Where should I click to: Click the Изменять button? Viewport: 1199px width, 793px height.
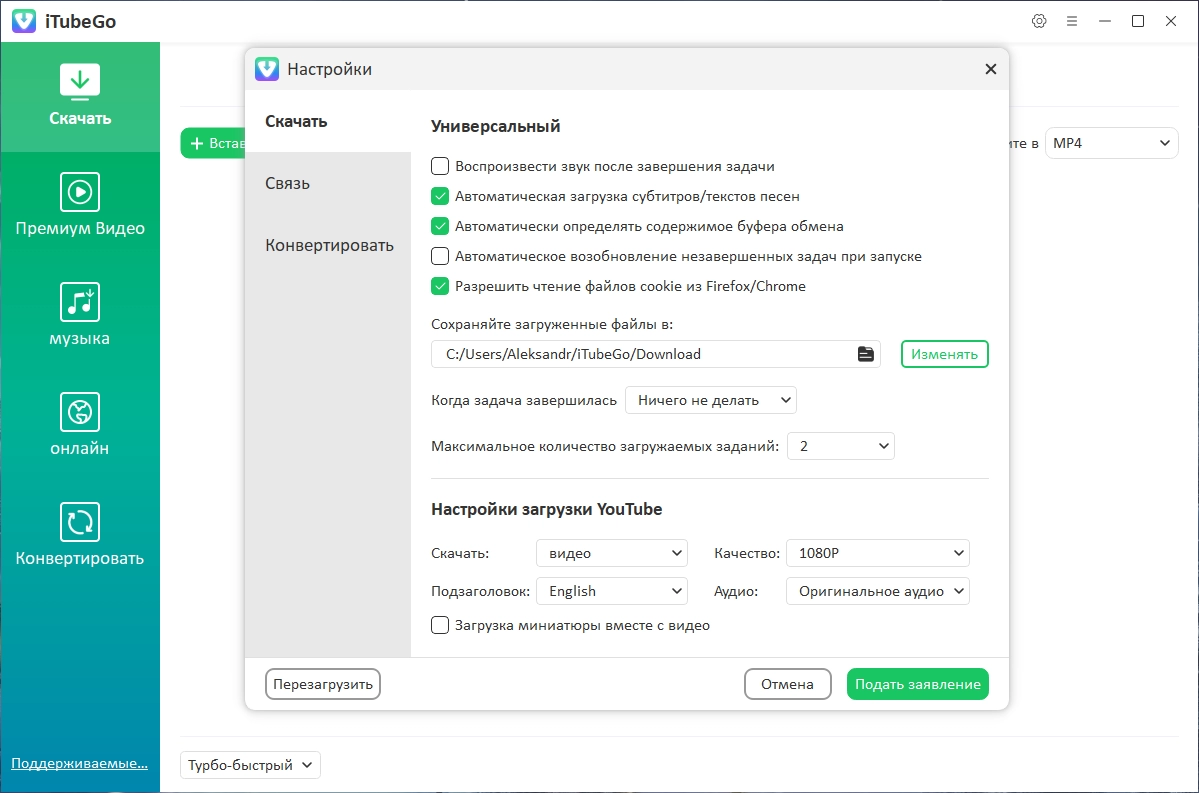tap(944, 354)
